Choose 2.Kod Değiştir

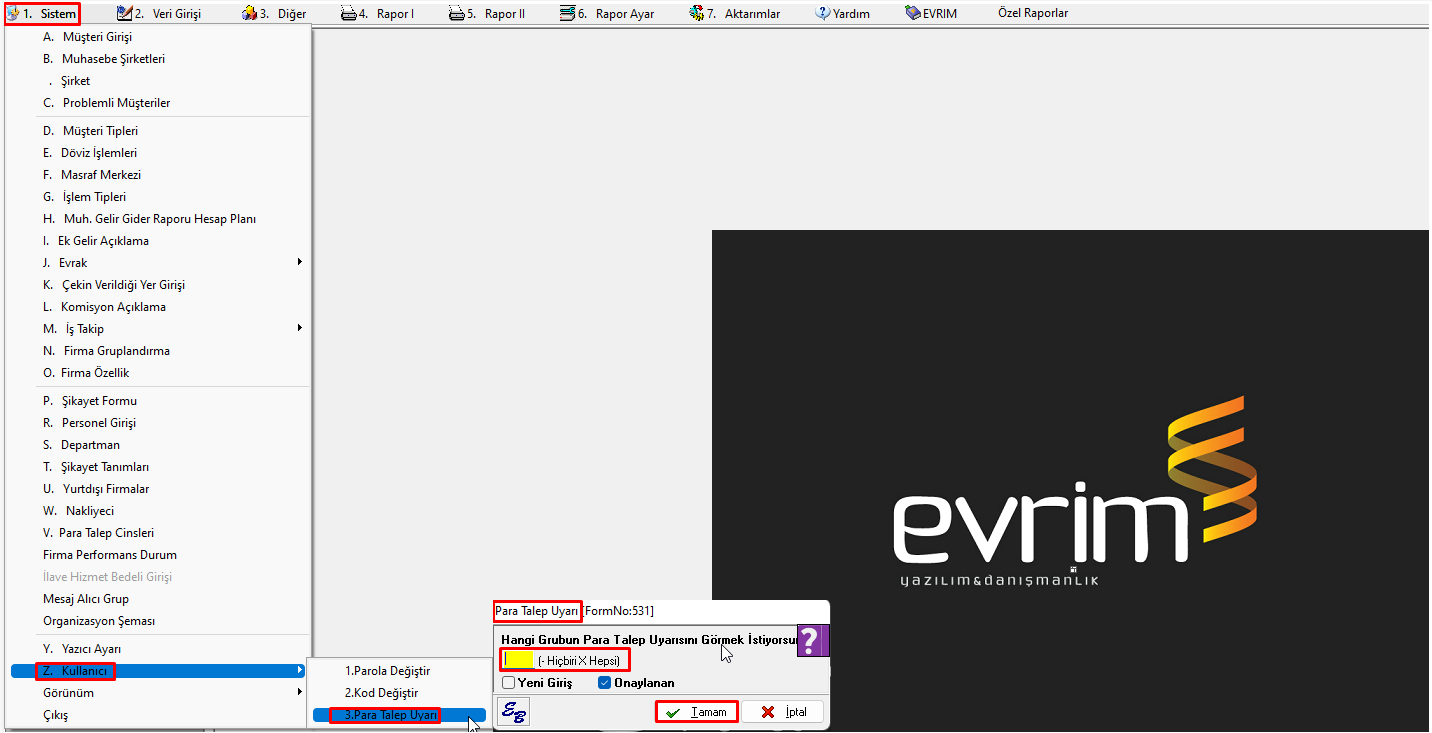pos(399,693)
